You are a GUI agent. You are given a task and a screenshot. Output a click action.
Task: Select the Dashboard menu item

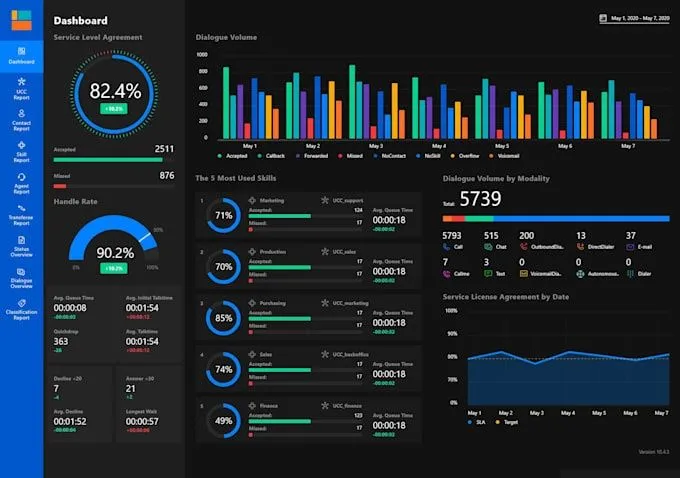21,56
